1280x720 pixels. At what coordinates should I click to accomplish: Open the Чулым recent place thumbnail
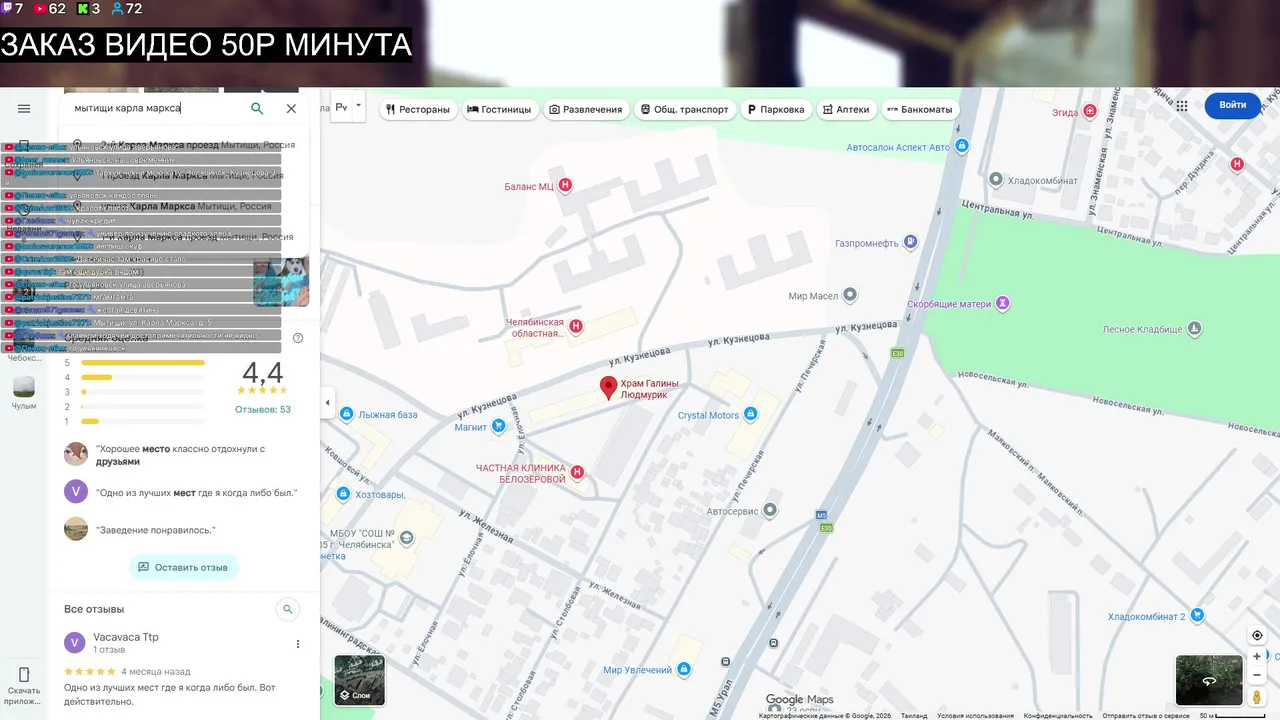[24, 387]
